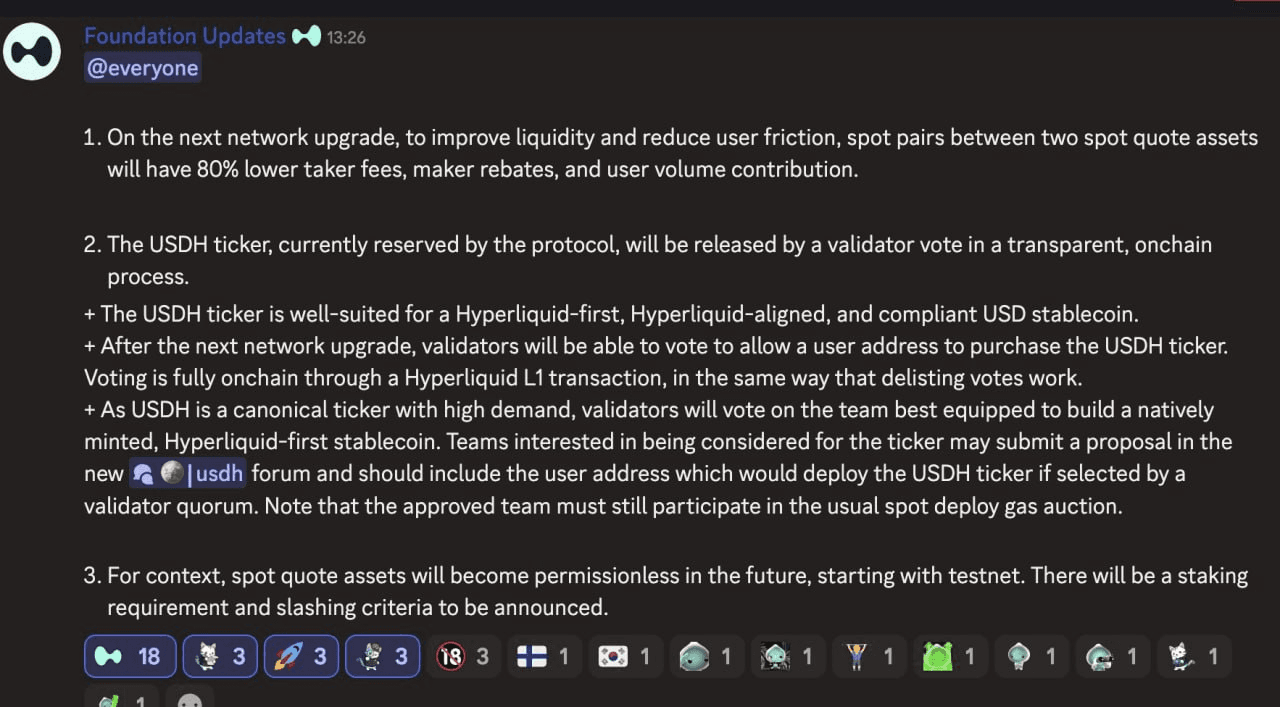
Task: Click the Hyperliquid badge next to username
Action: 306,36
